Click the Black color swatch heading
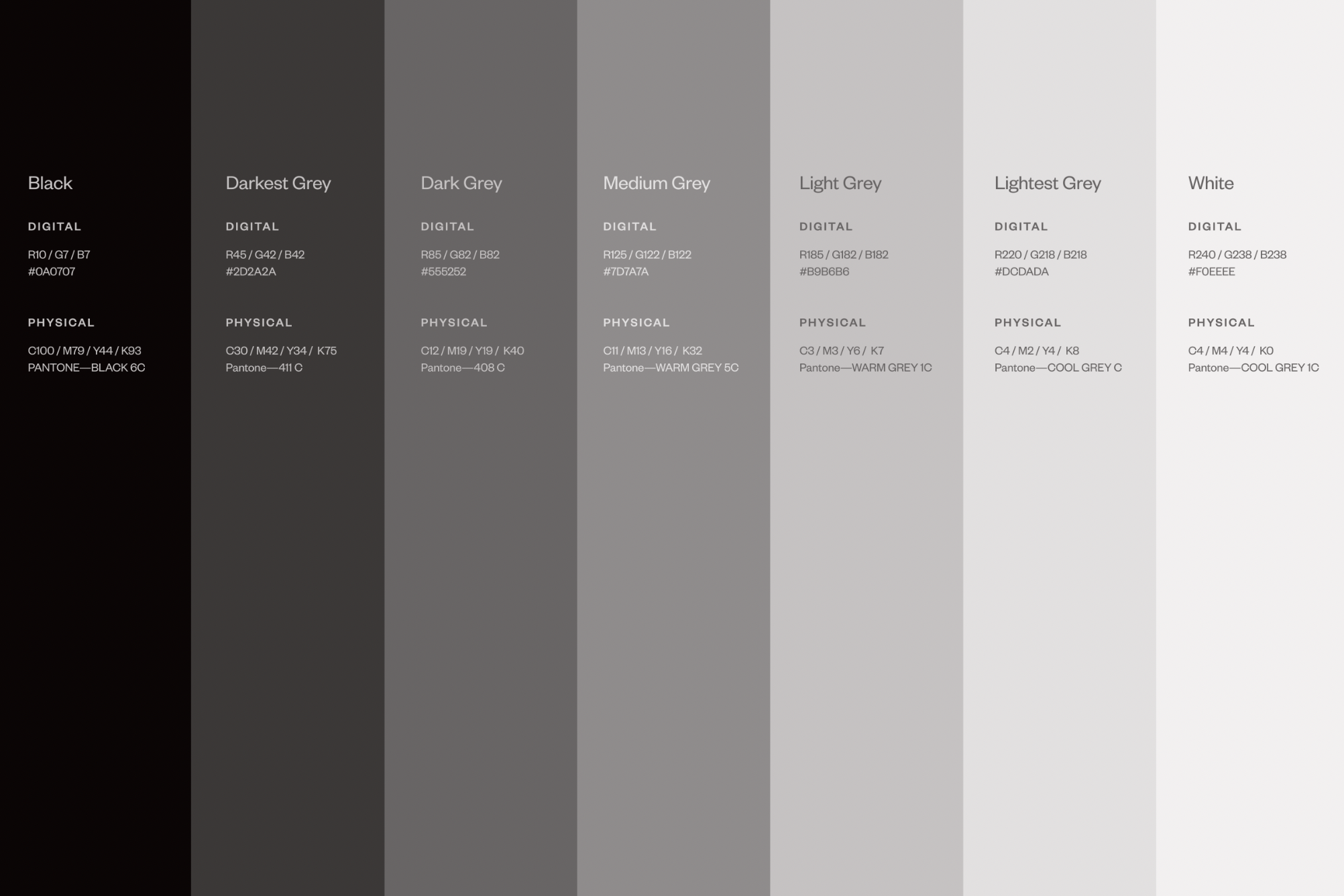This screenshot has height=896, width=1344. click(x=50, y=183)
